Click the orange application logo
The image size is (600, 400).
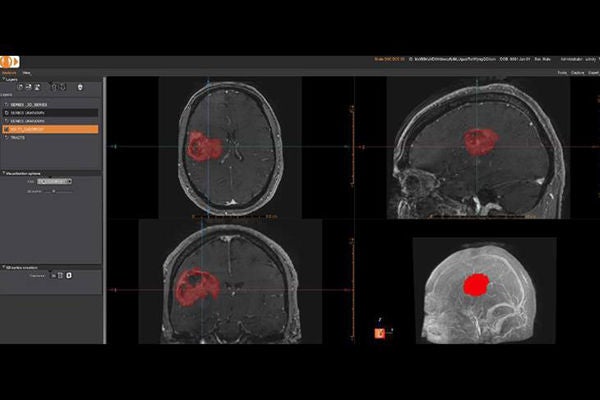10,62
